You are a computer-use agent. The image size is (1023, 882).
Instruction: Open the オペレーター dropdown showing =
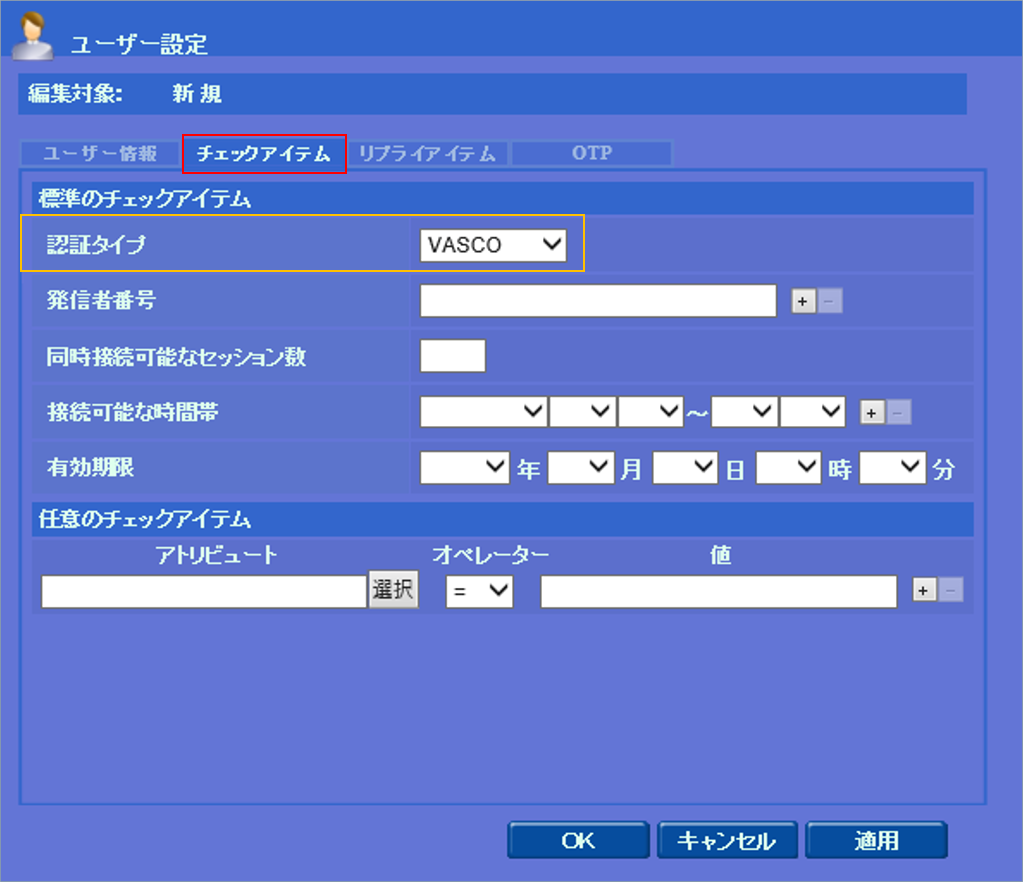point(479,592)
